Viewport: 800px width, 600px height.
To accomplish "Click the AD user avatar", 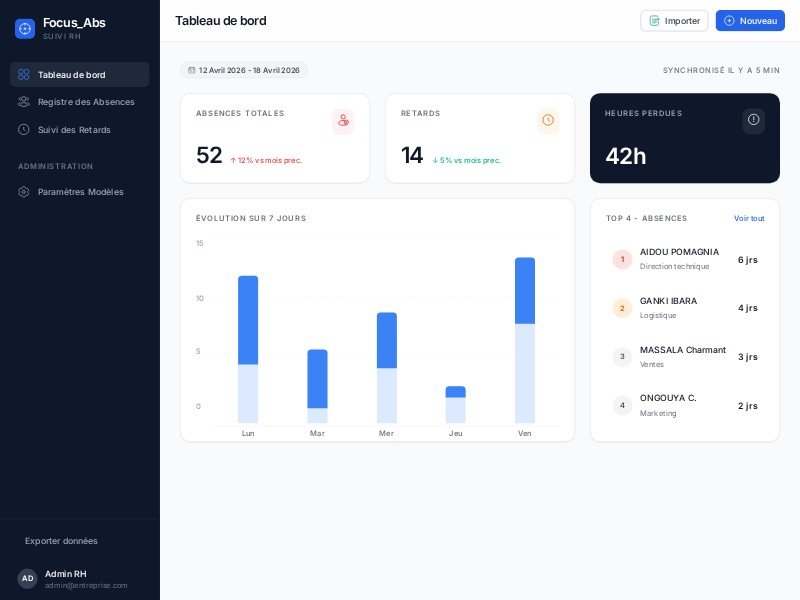I will (27, 578).
